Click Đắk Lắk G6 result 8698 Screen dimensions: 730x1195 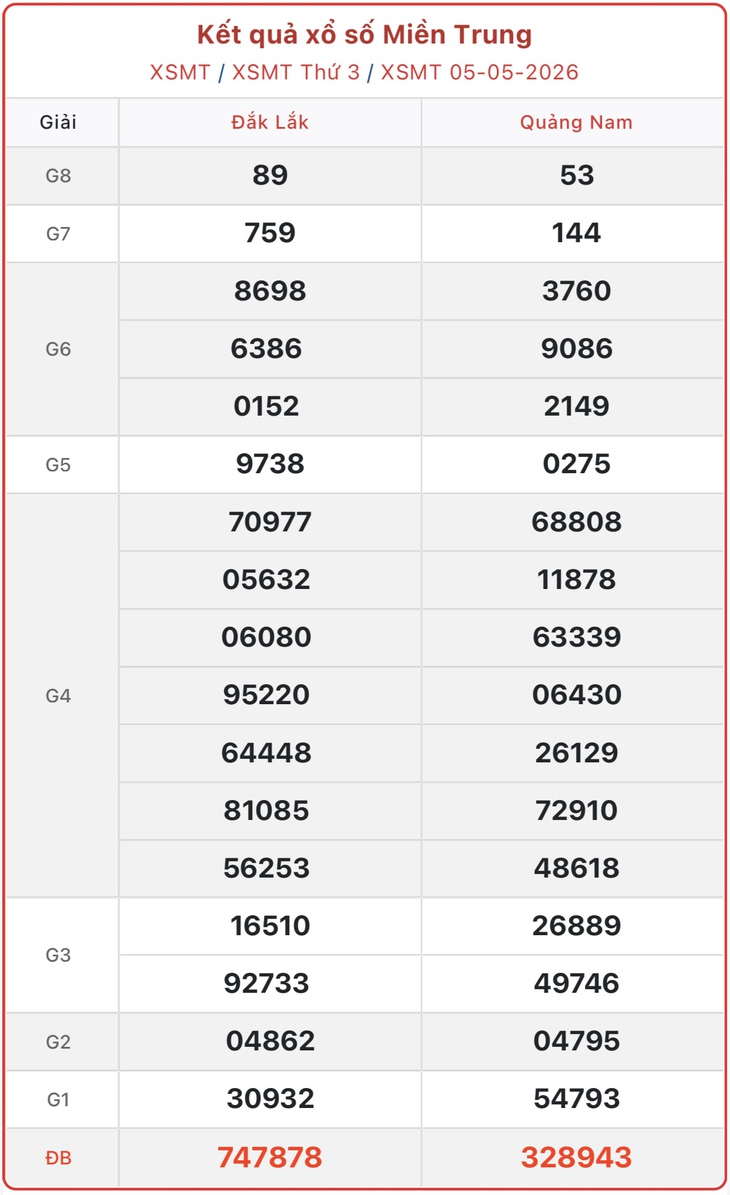pyautogui.click(x=270, y=290)
